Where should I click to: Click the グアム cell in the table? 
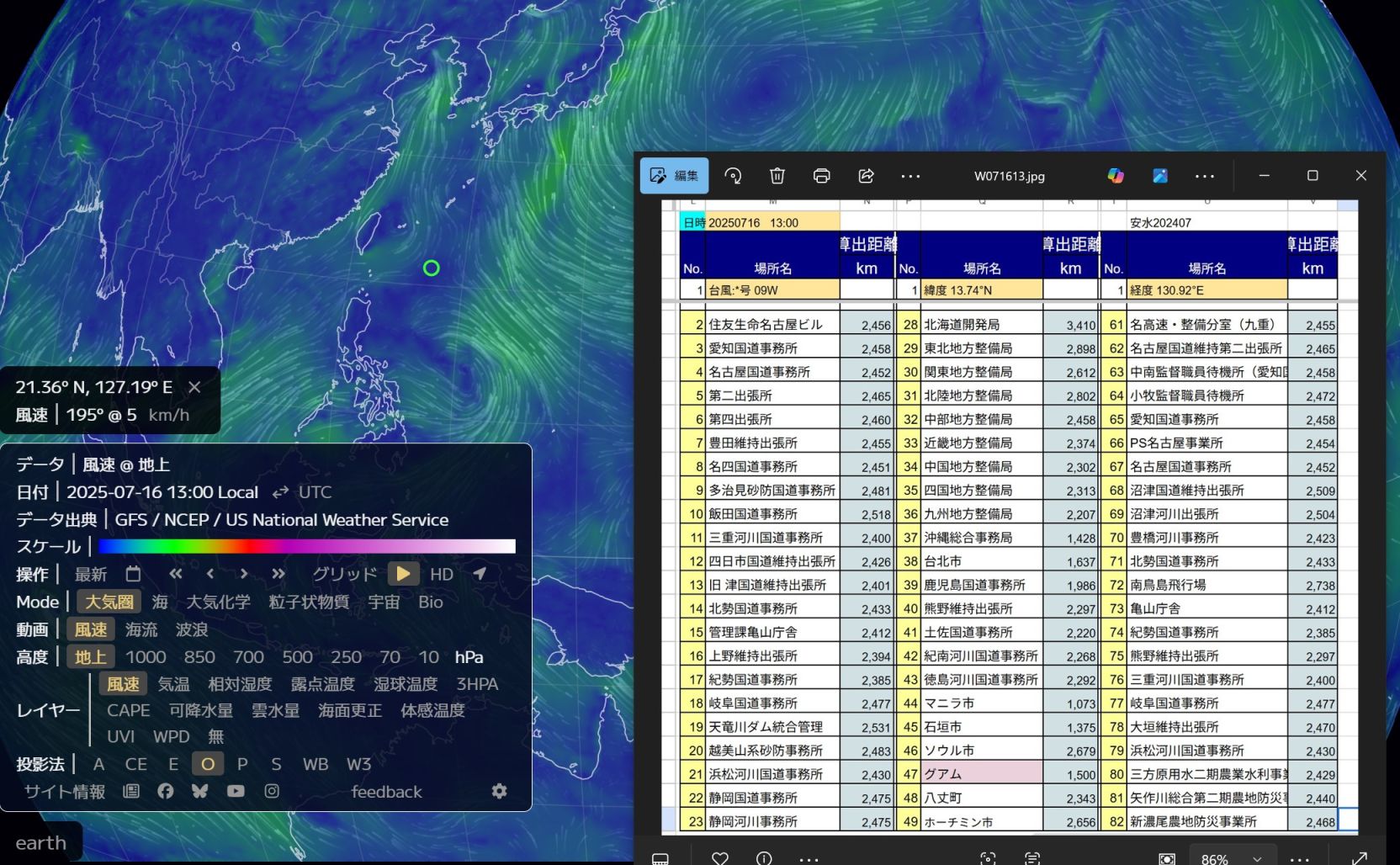point(982,773)
